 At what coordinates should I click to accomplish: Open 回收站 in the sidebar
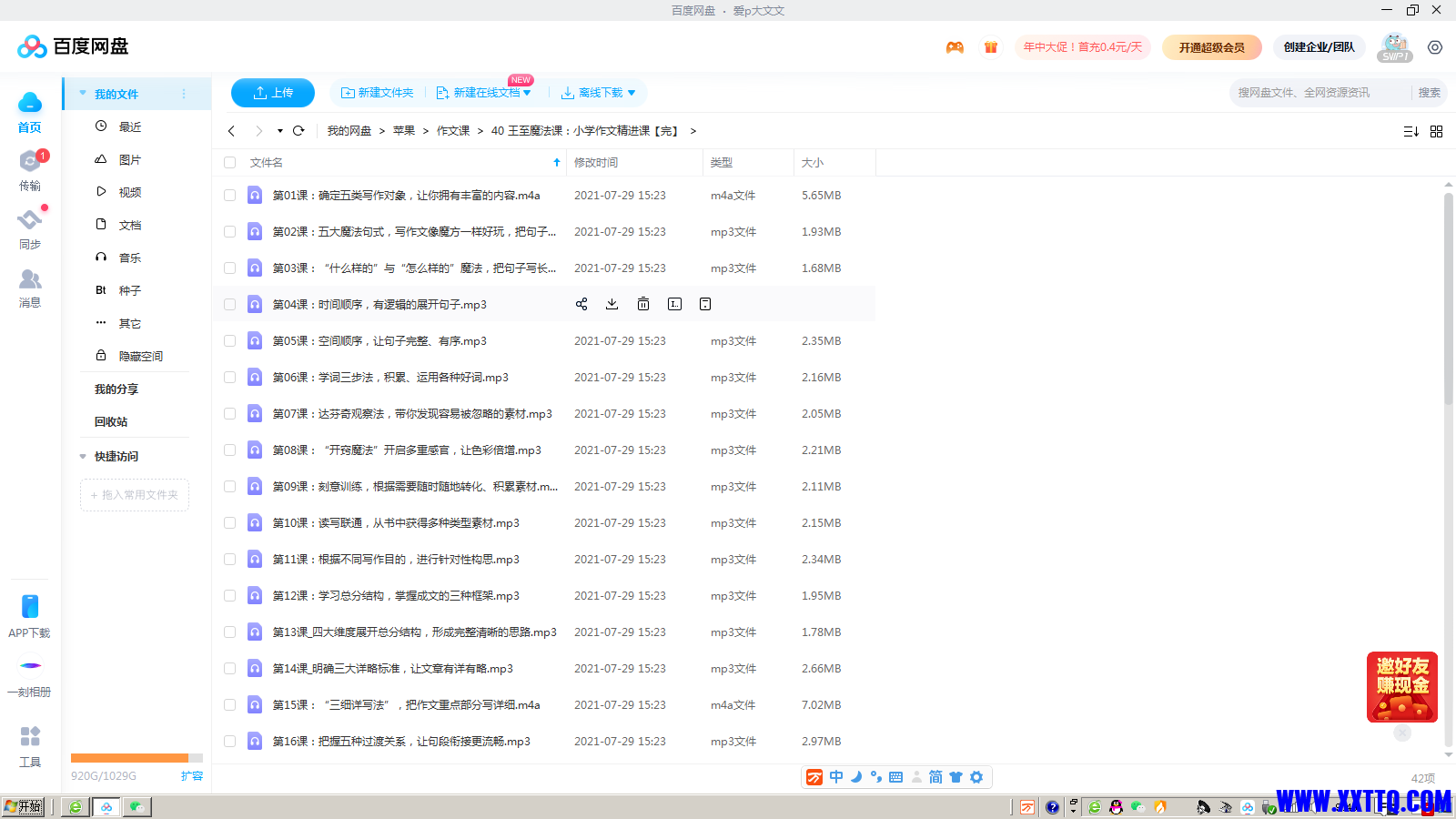(x=111, y=421)
